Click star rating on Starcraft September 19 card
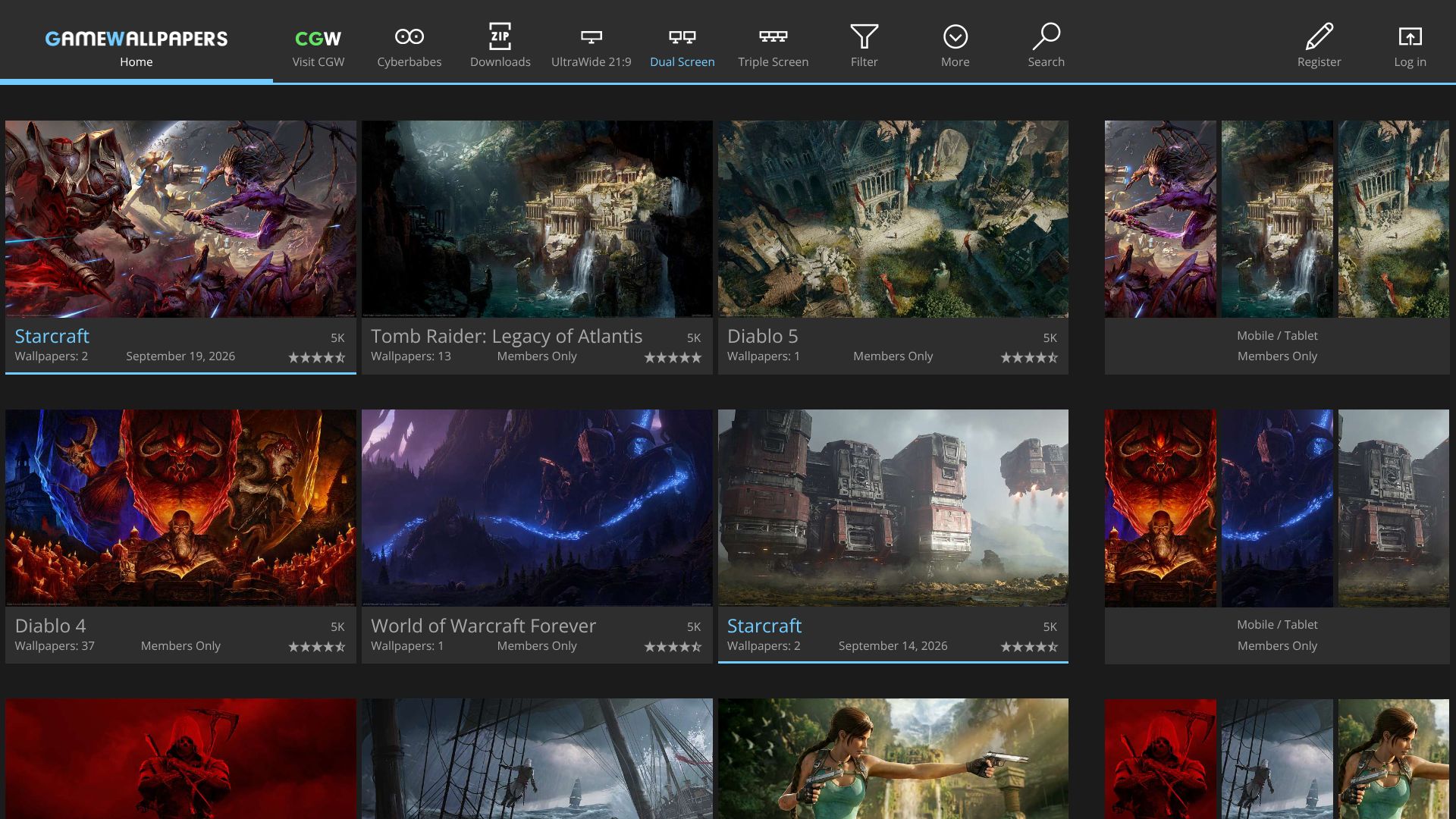The width and height of the screenshot is (1456, 819). [x=316, y=357]
